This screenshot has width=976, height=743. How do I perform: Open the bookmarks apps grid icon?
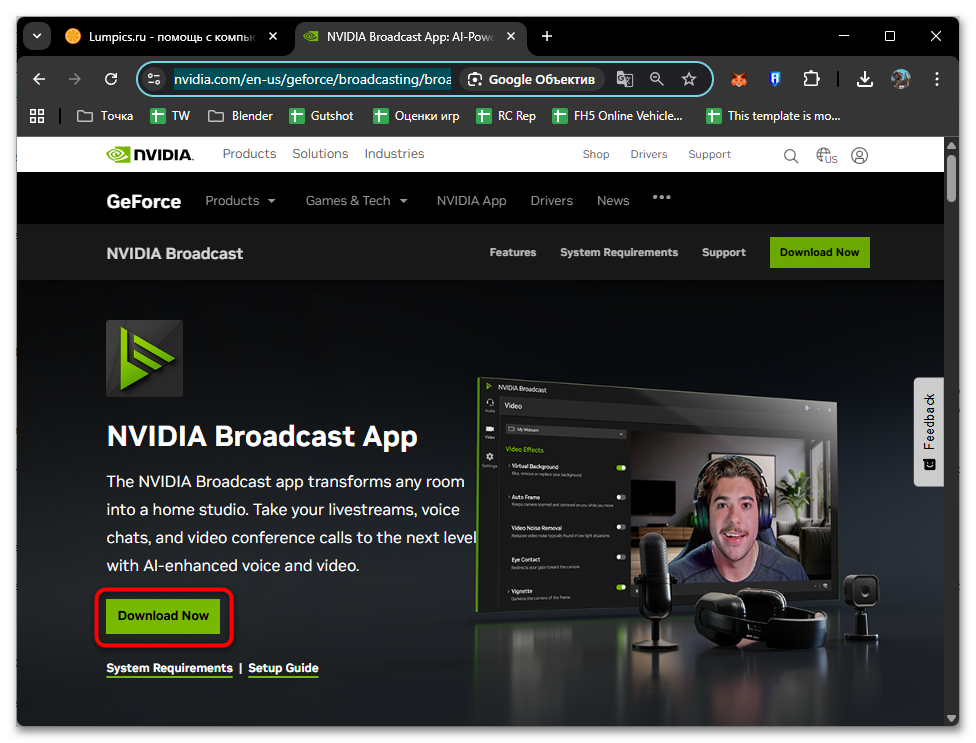click(37, 116)
